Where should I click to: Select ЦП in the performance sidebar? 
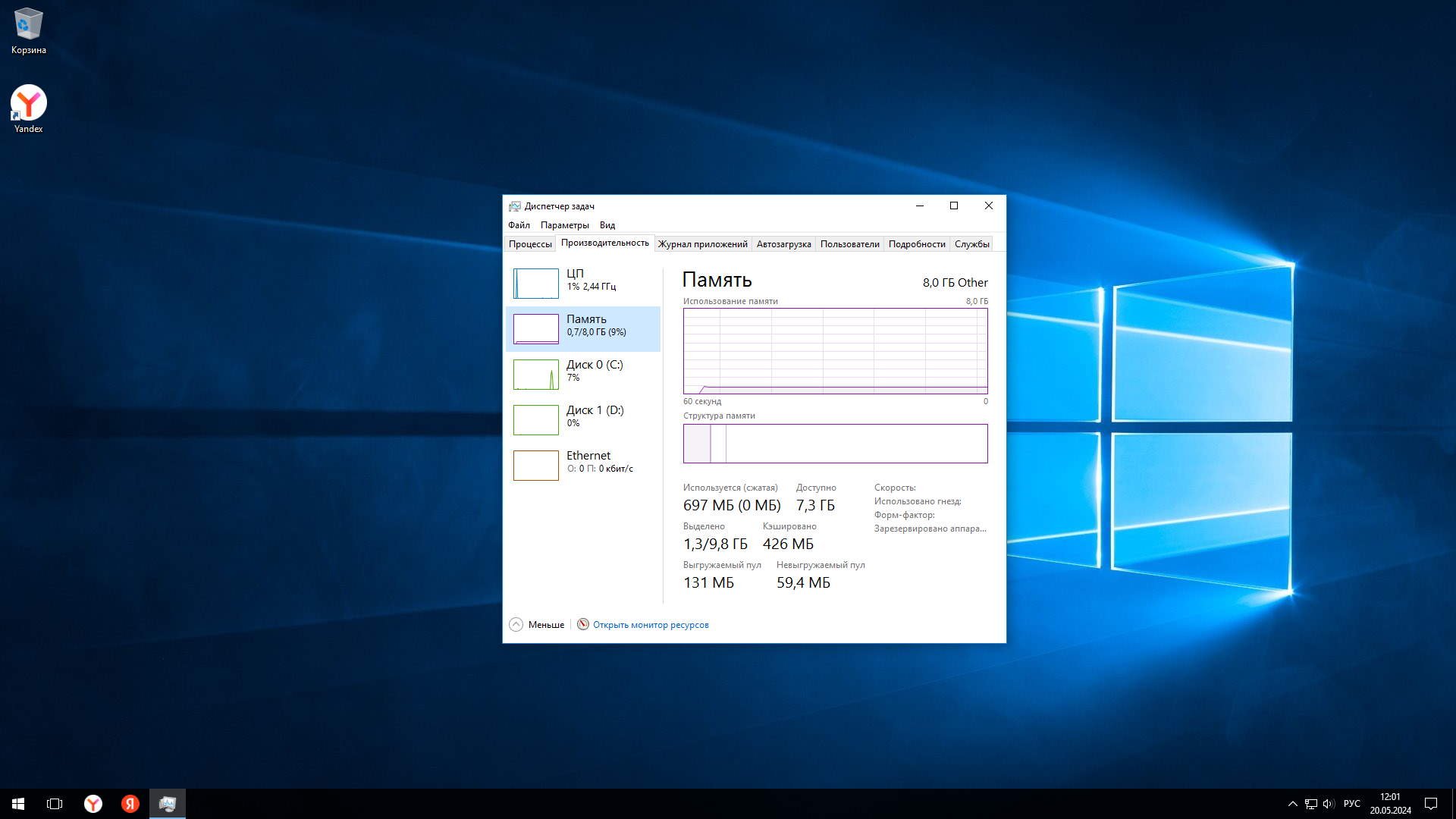click(582, 283)
